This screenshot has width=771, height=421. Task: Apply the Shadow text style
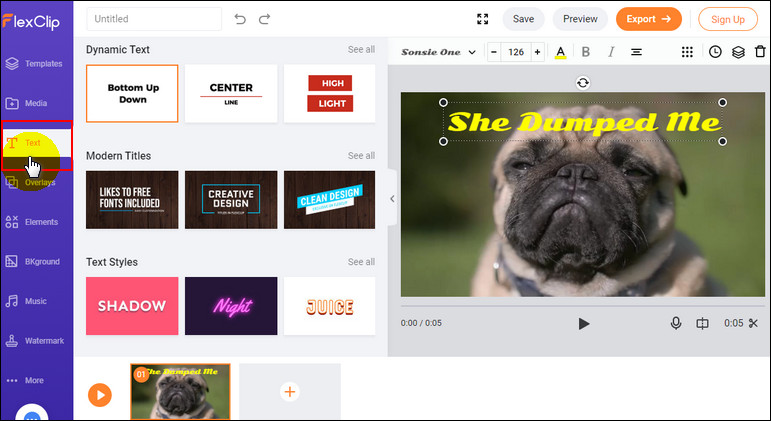132,306
